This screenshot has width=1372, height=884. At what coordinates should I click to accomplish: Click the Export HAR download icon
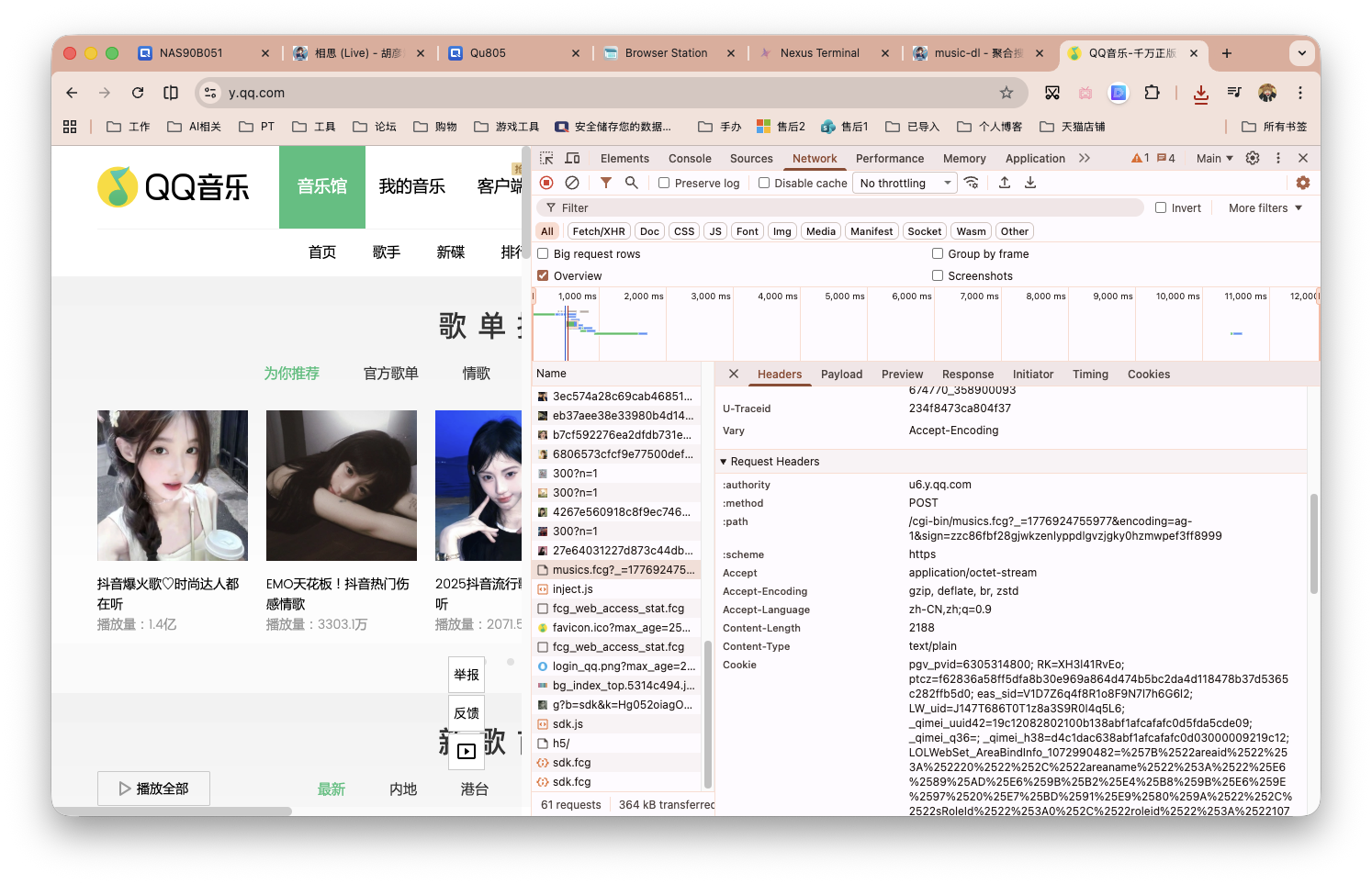1030,183
